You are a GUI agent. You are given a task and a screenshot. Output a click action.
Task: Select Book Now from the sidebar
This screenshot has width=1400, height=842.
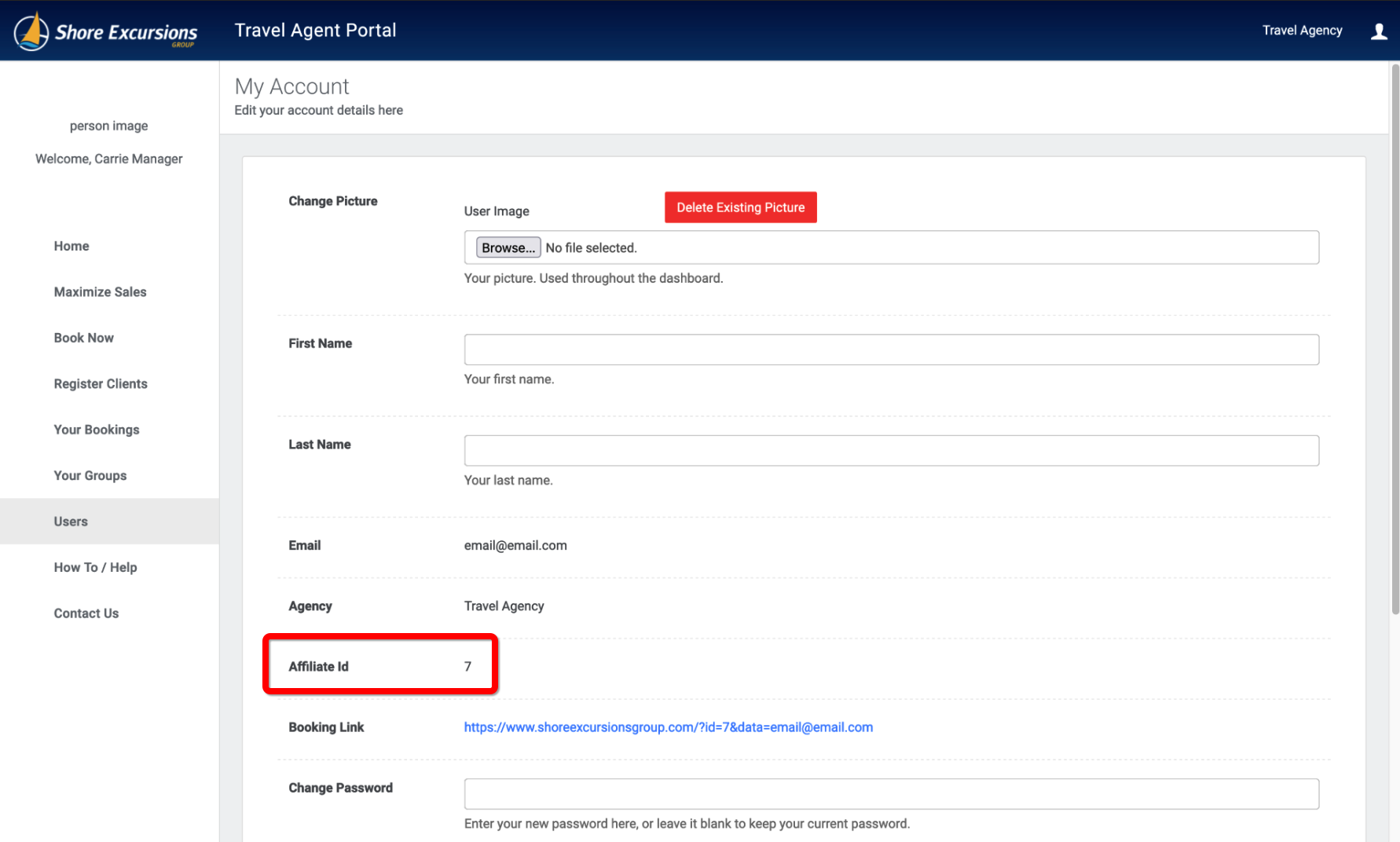pyautogui.click(x=83, y=338)
